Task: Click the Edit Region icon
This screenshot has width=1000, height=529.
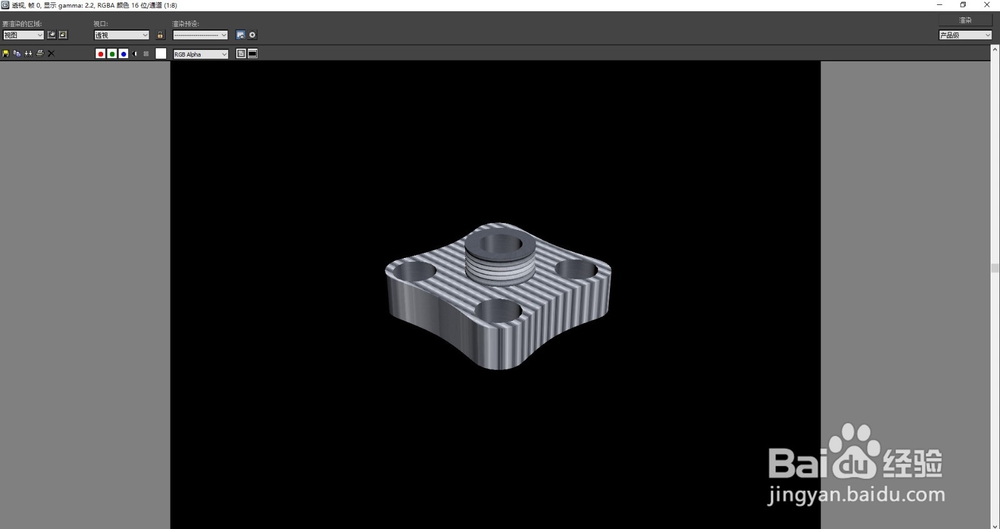Action: pos(52,35)
